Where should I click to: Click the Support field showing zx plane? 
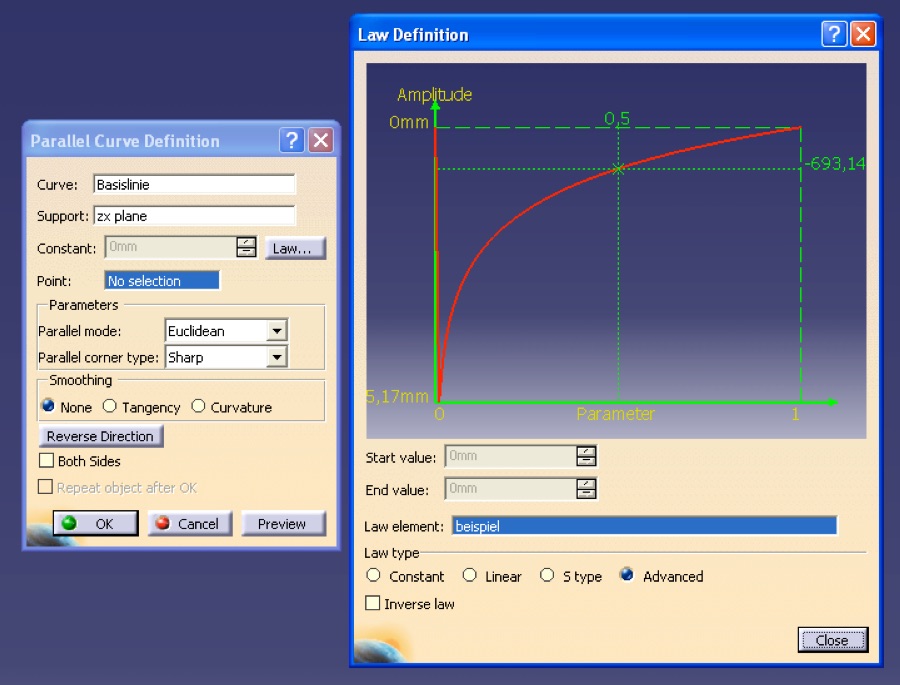pyautogui.click(x=194, y=216)
